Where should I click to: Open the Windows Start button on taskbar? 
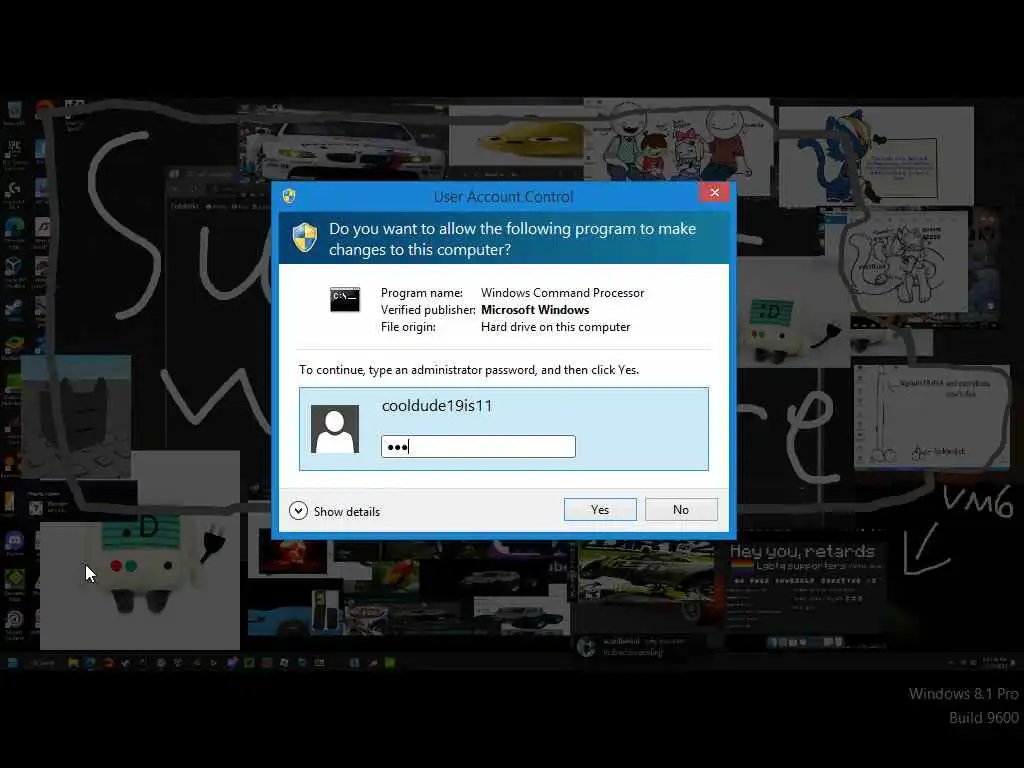pyautogui.click(x=12, y=663)
